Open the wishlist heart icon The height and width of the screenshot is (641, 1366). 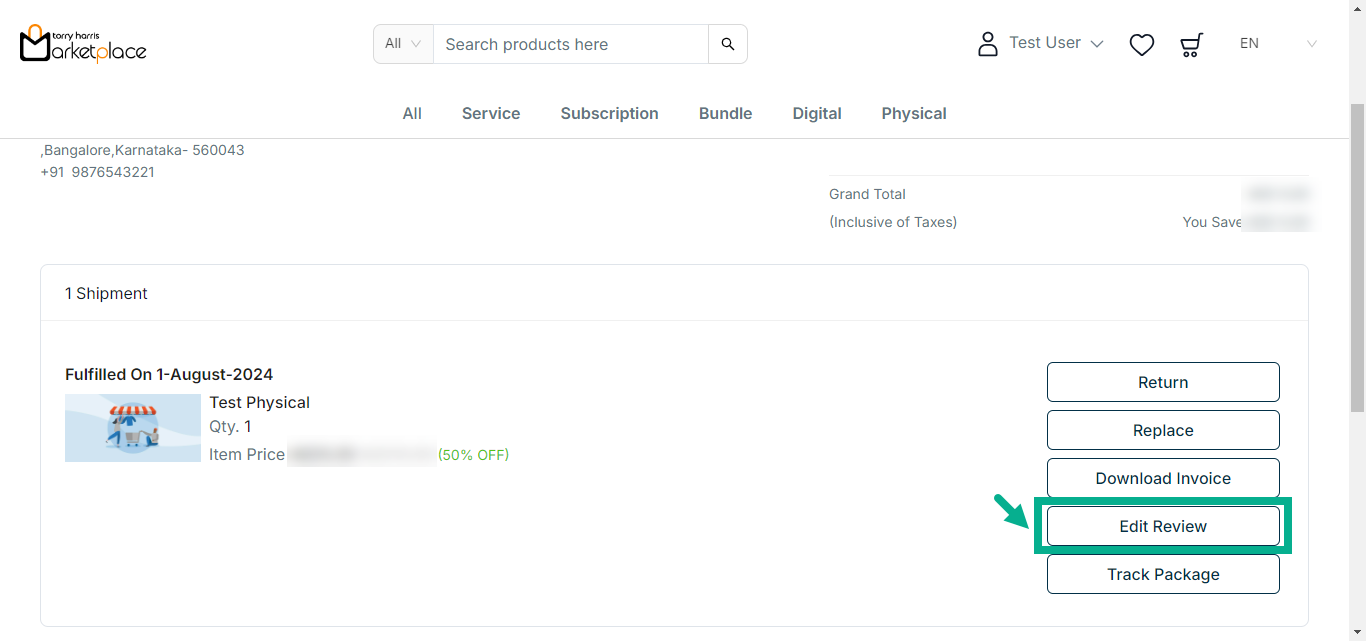click(x=1141, y=44)
